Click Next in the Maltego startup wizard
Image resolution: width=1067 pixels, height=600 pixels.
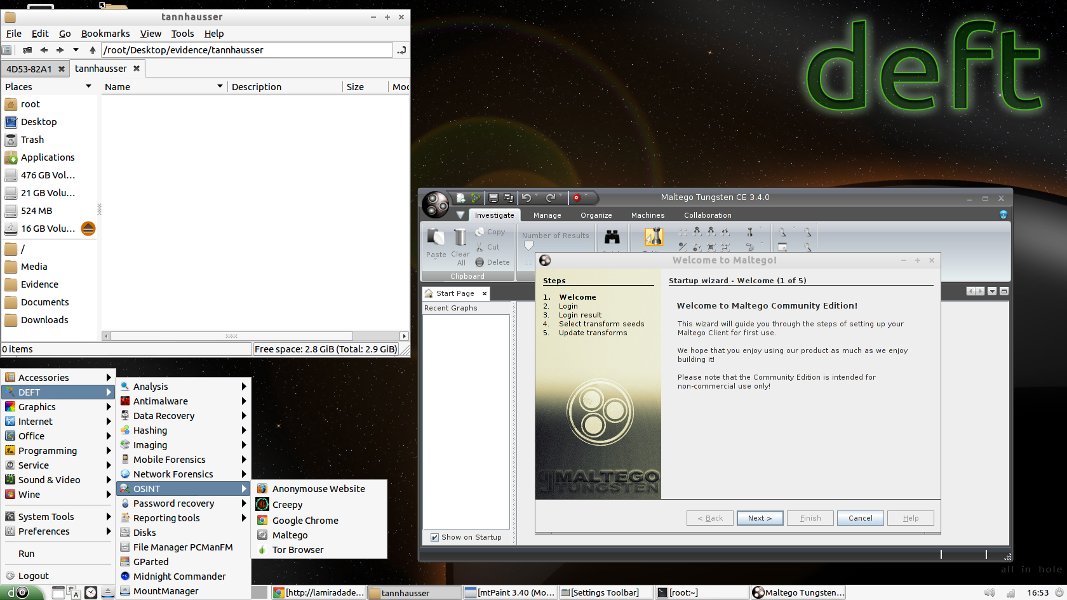coord(760,518)
